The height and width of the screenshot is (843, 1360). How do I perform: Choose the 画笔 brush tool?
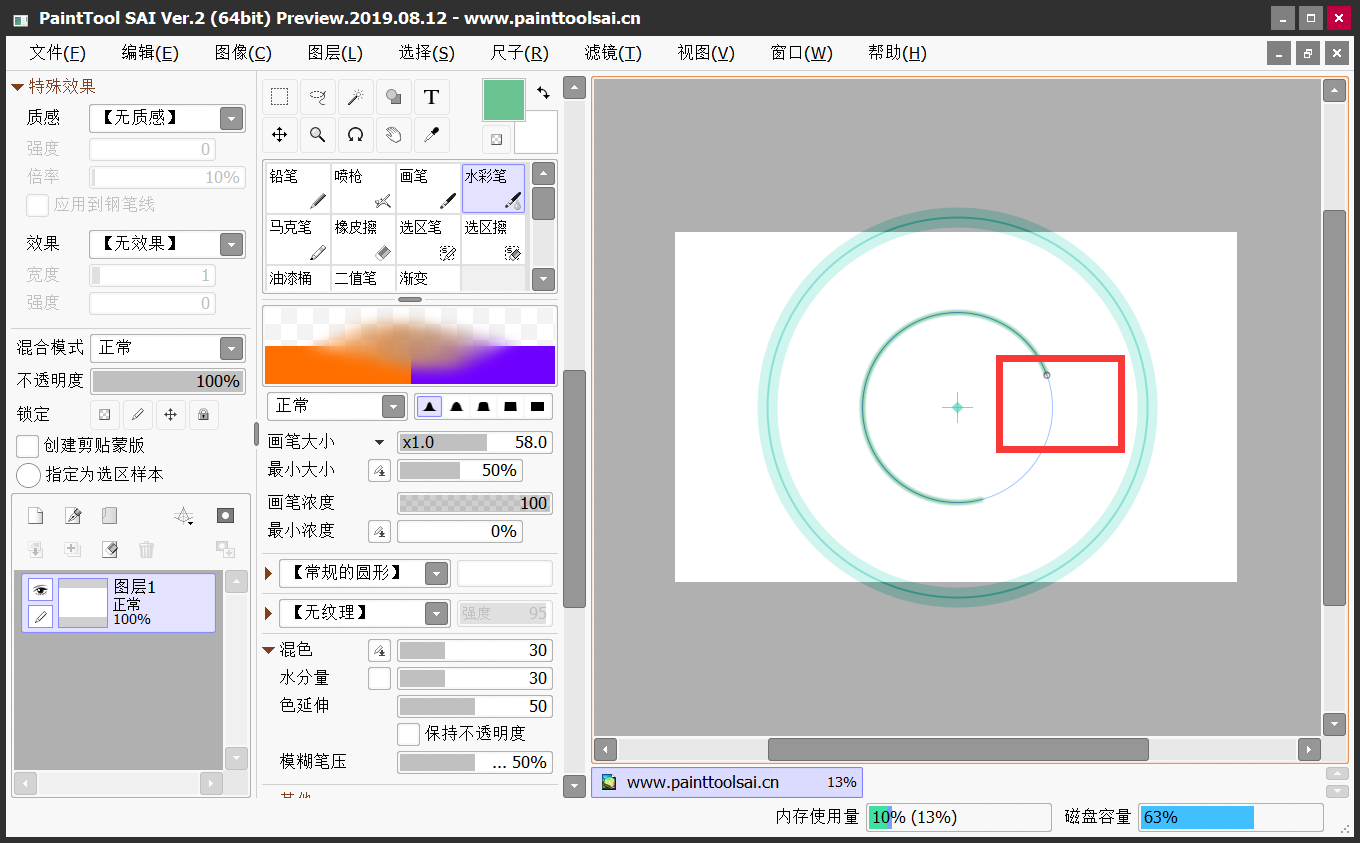point(427,188)
